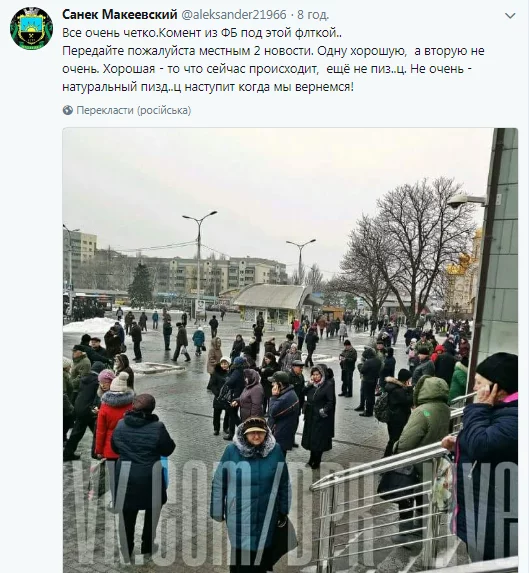Click the golden church domes in photo
The height and width of the screenshot is (573, 529).
click(464, 258)
